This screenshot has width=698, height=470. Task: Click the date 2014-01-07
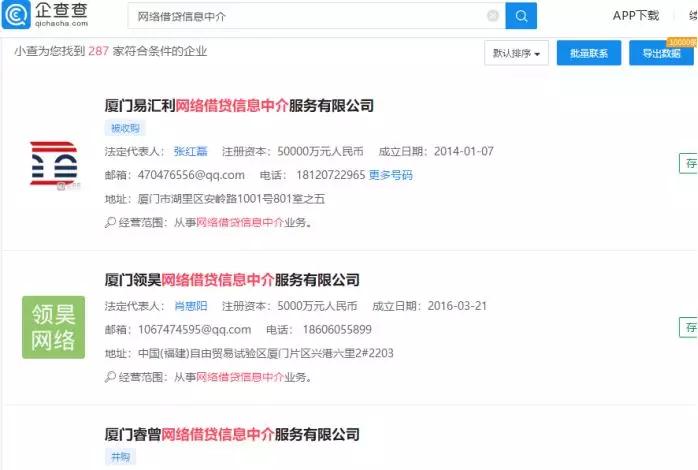click(464, 152)
